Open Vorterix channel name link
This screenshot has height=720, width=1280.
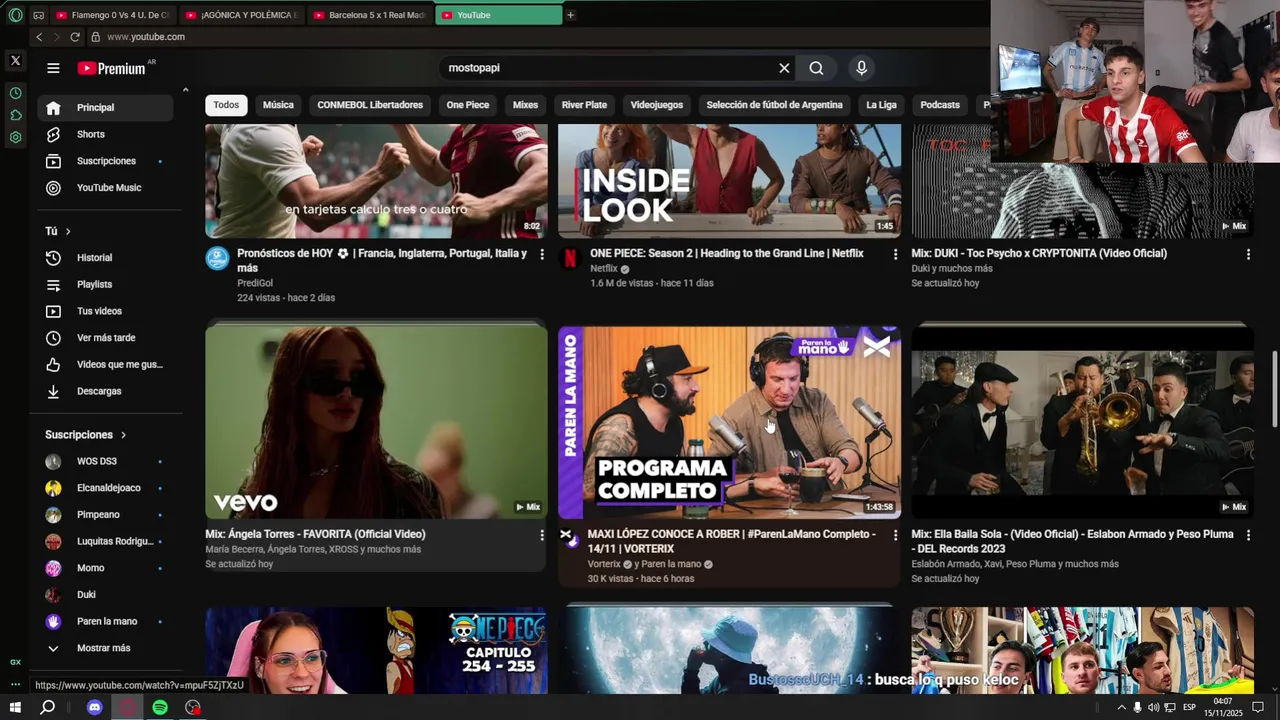(x=604, y=564)
